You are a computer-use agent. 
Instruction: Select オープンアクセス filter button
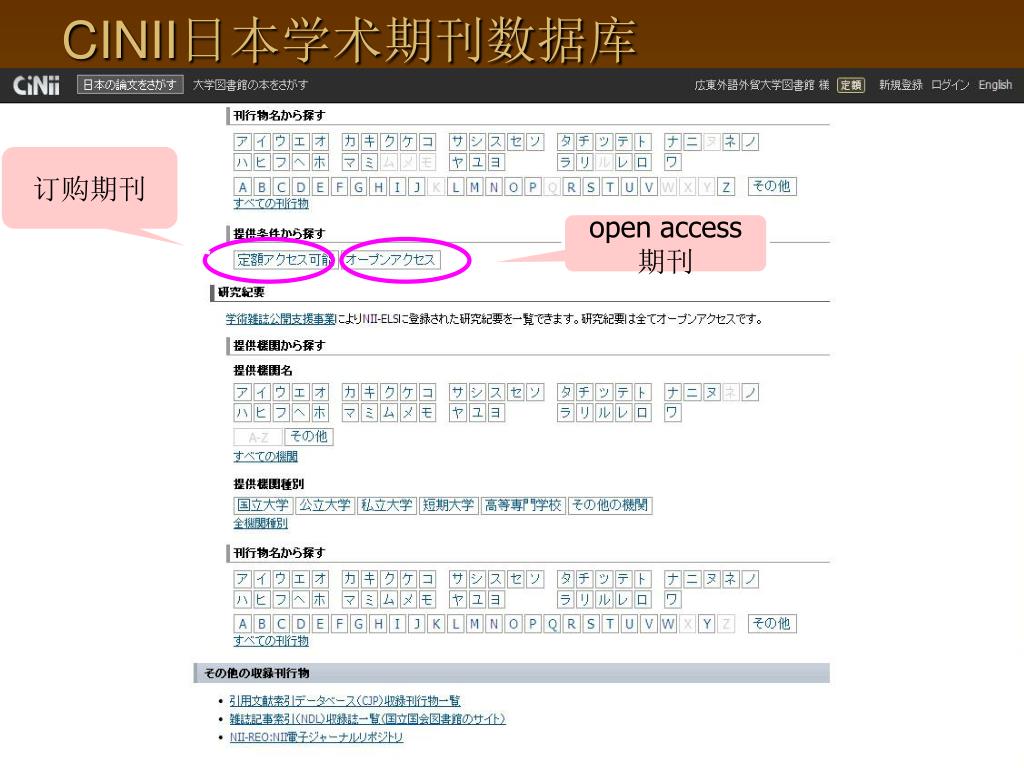(x=391, y=260)
